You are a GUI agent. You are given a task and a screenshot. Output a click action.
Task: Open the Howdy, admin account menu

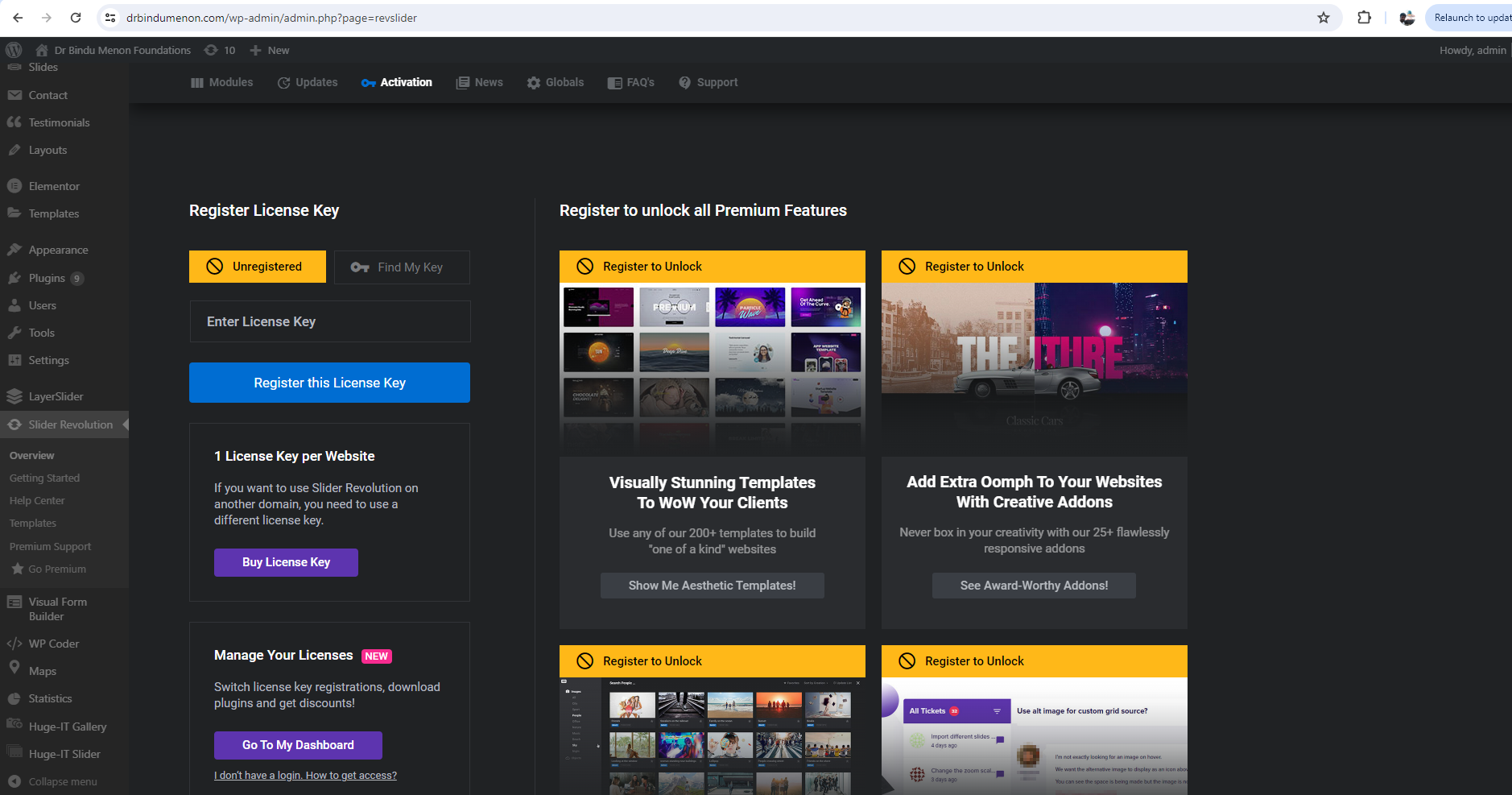[x=1473, y=50]
